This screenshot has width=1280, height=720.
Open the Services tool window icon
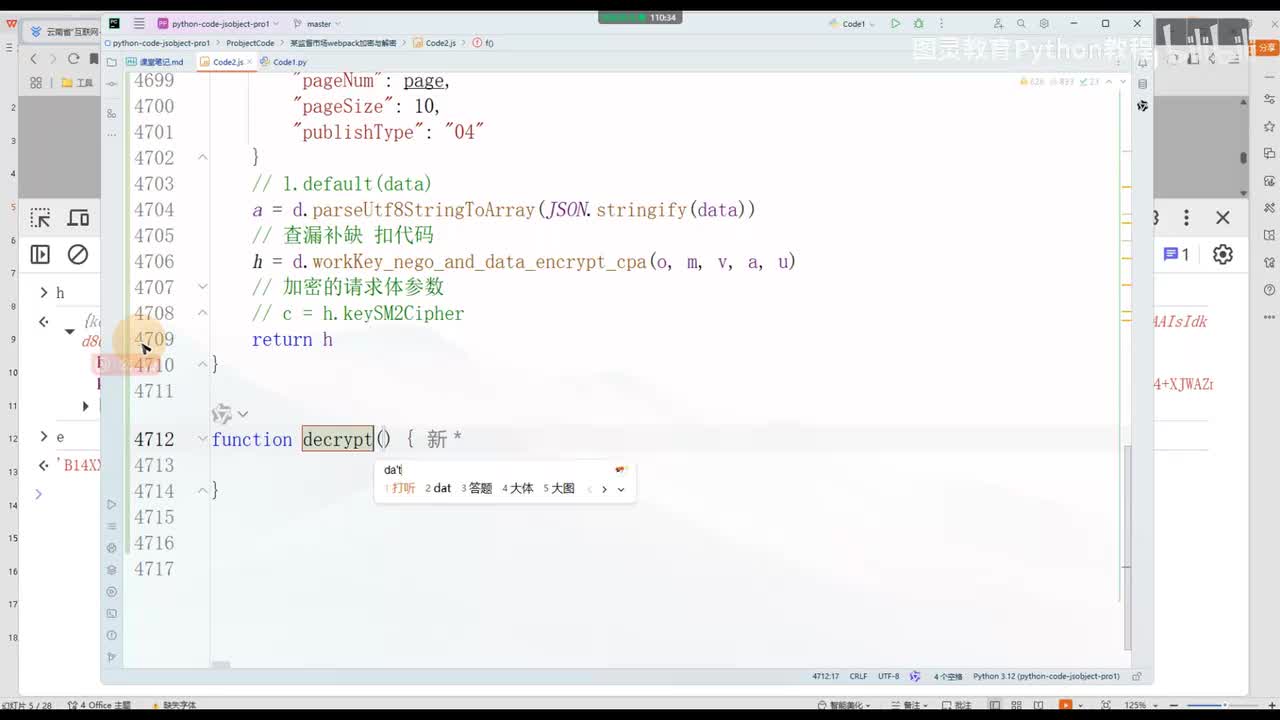(112, 592)
